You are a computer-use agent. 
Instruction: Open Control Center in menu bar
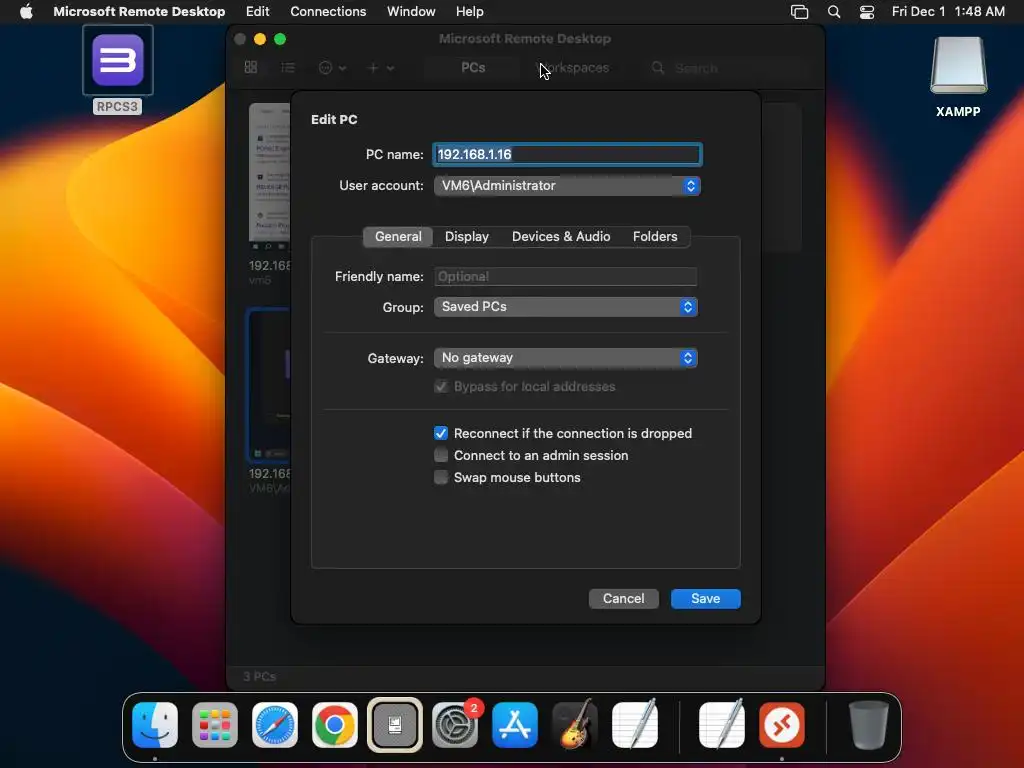click(x=867, y=12)
